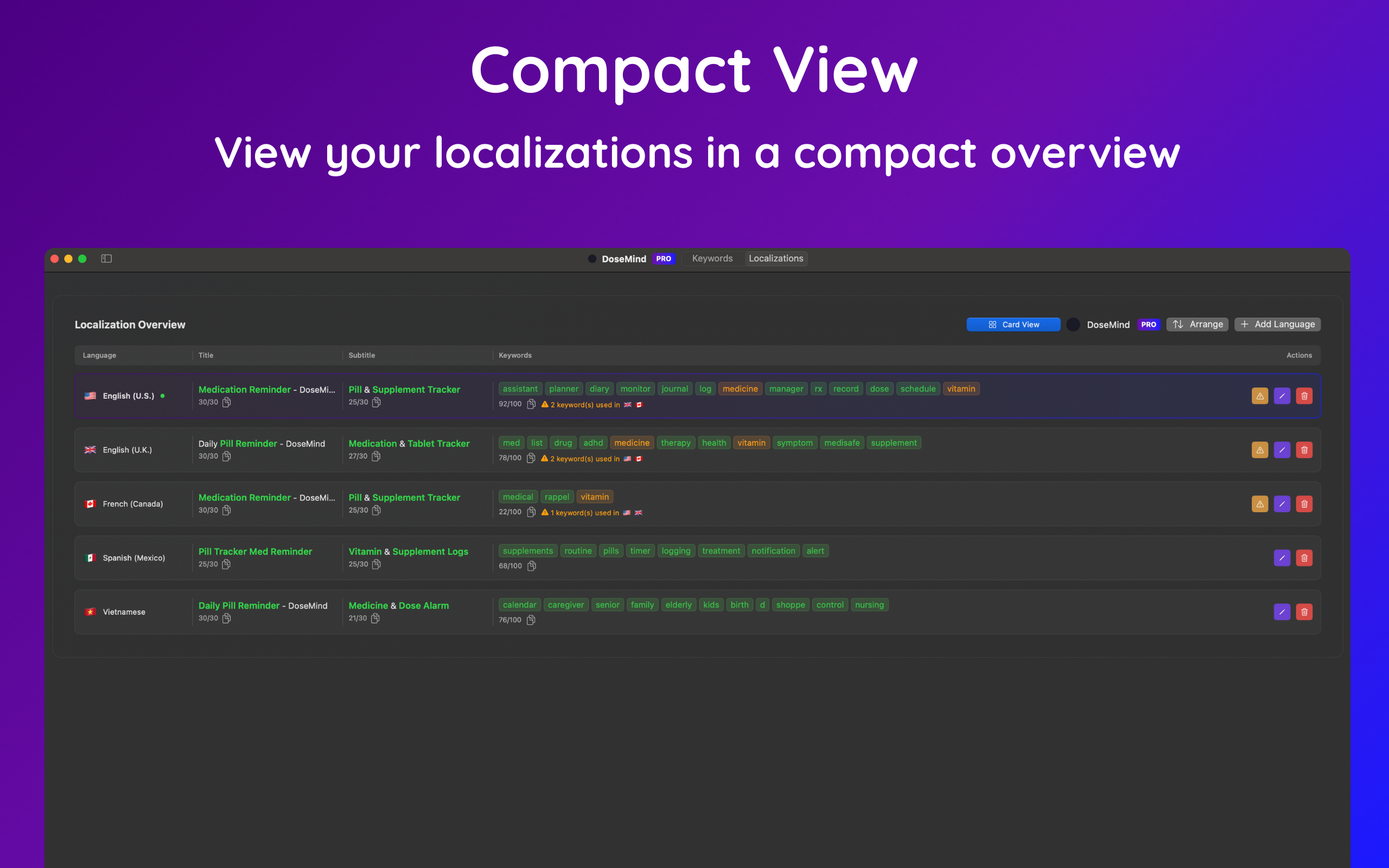Click the 'schedule' keyword tag
The width and height of the screenshot is (1389, 868).
[918, 388]
